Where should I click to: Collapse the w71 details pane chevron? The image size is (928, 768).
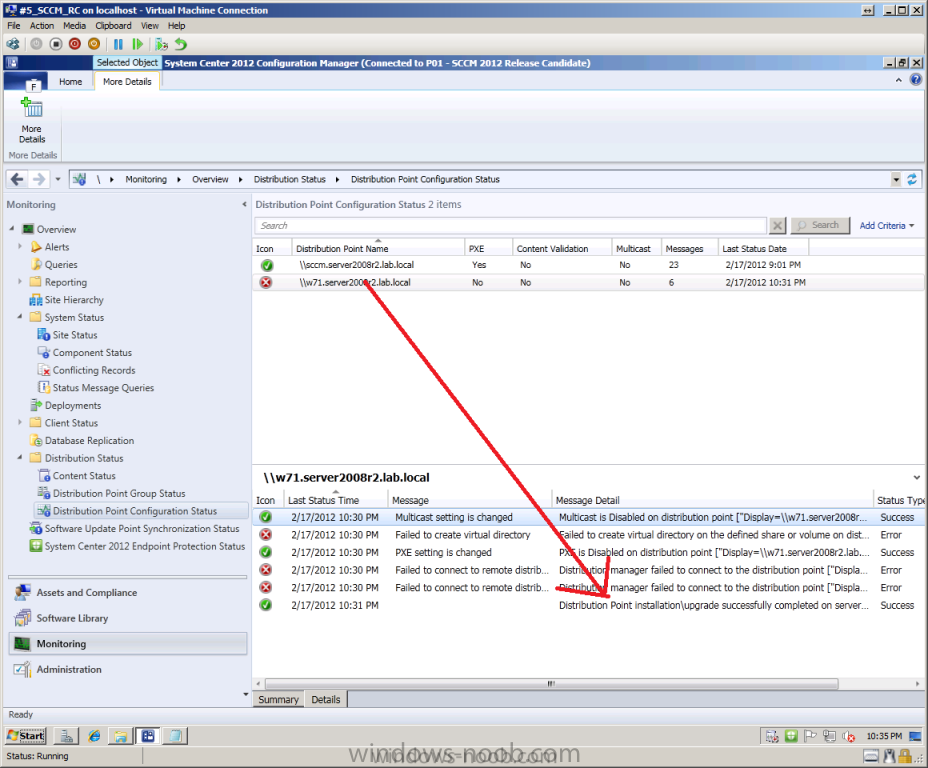pyautogui.click(x=917, y=477)
